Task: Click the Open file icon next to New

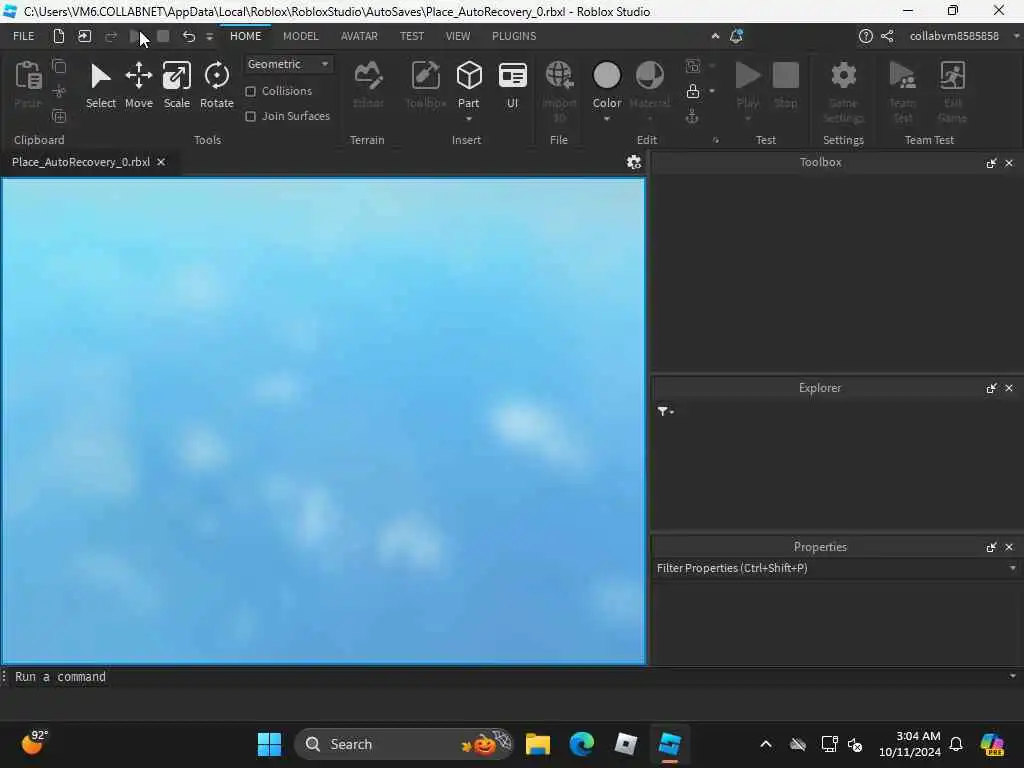Action: 85,36
